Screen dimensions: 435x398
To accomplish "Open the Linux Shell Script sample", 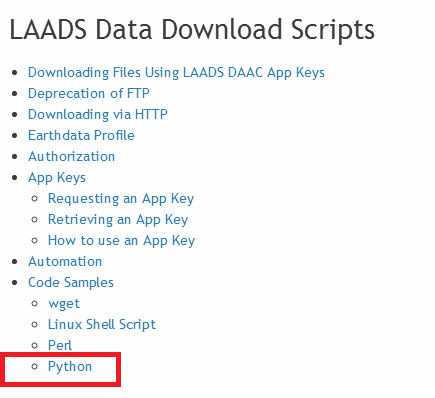I will pos(102,325).
